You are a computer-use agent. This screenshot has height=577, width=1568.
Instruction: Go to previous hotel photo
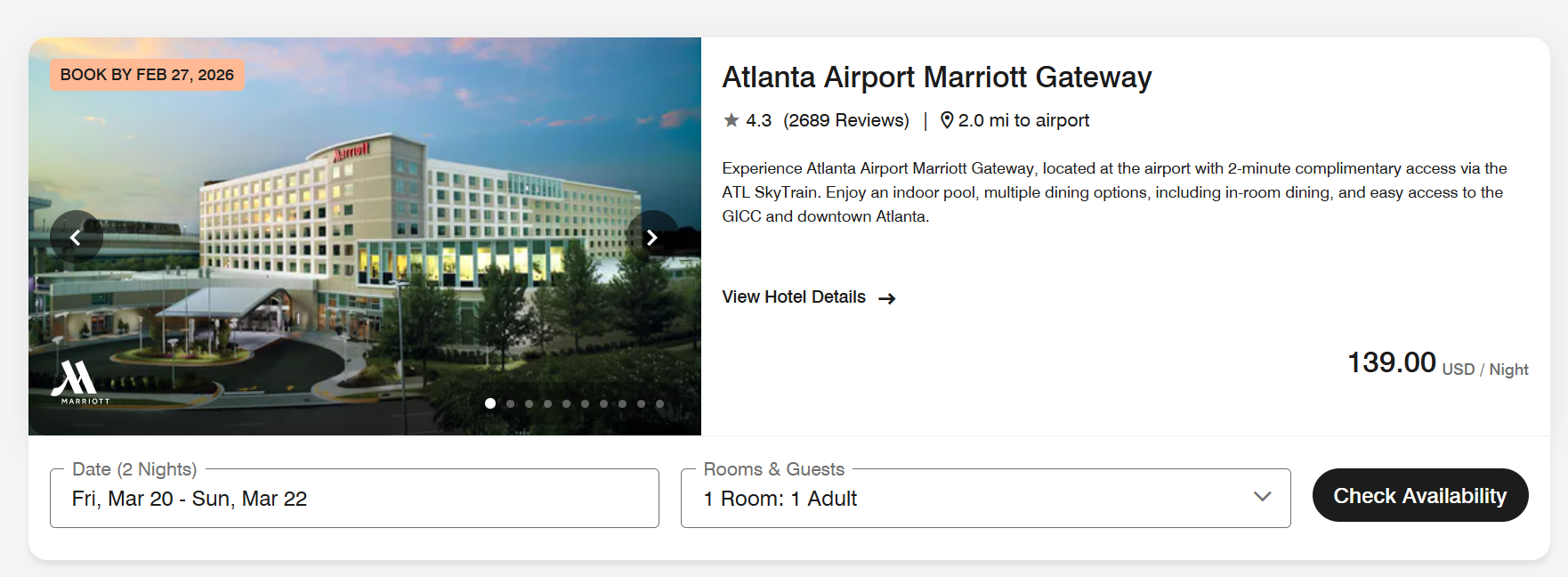click(x=76, y=237)
